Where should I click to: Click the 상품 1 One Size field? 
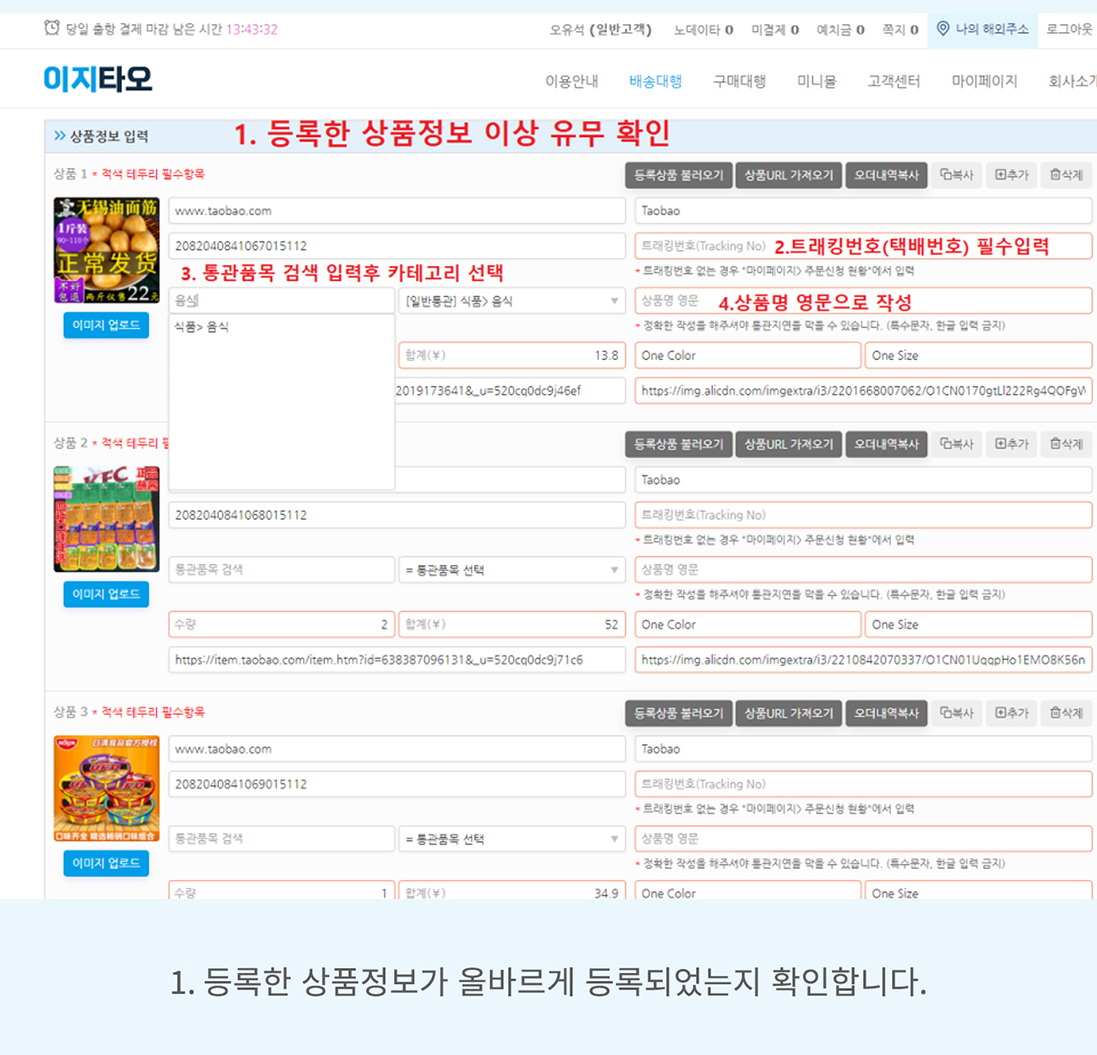pos(978,355)
